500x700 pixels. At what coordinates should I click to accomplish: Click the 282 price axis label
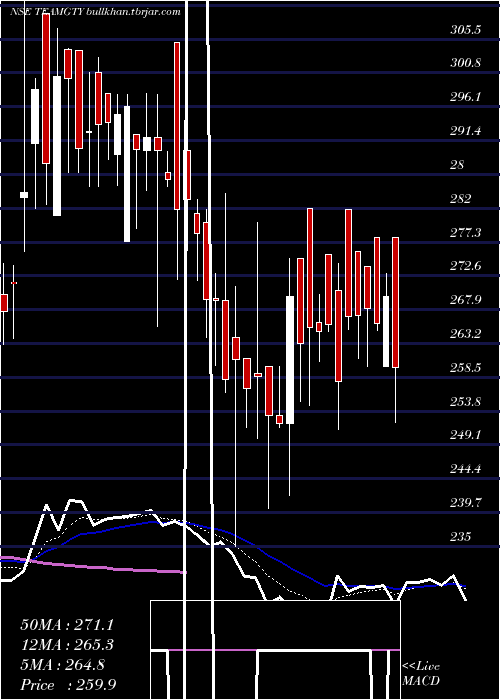pos(461,199)
